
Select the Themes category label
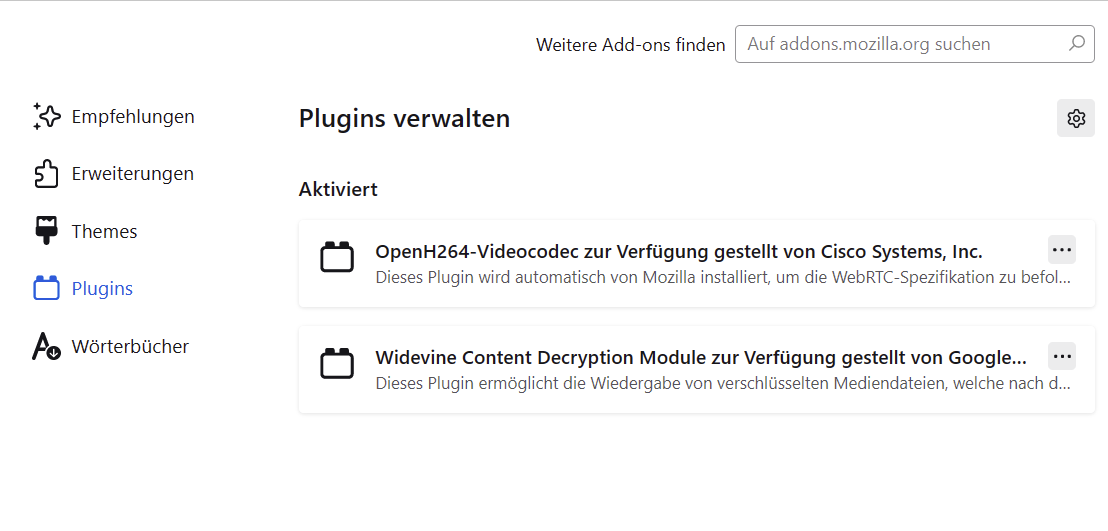[x=105, y=232]
